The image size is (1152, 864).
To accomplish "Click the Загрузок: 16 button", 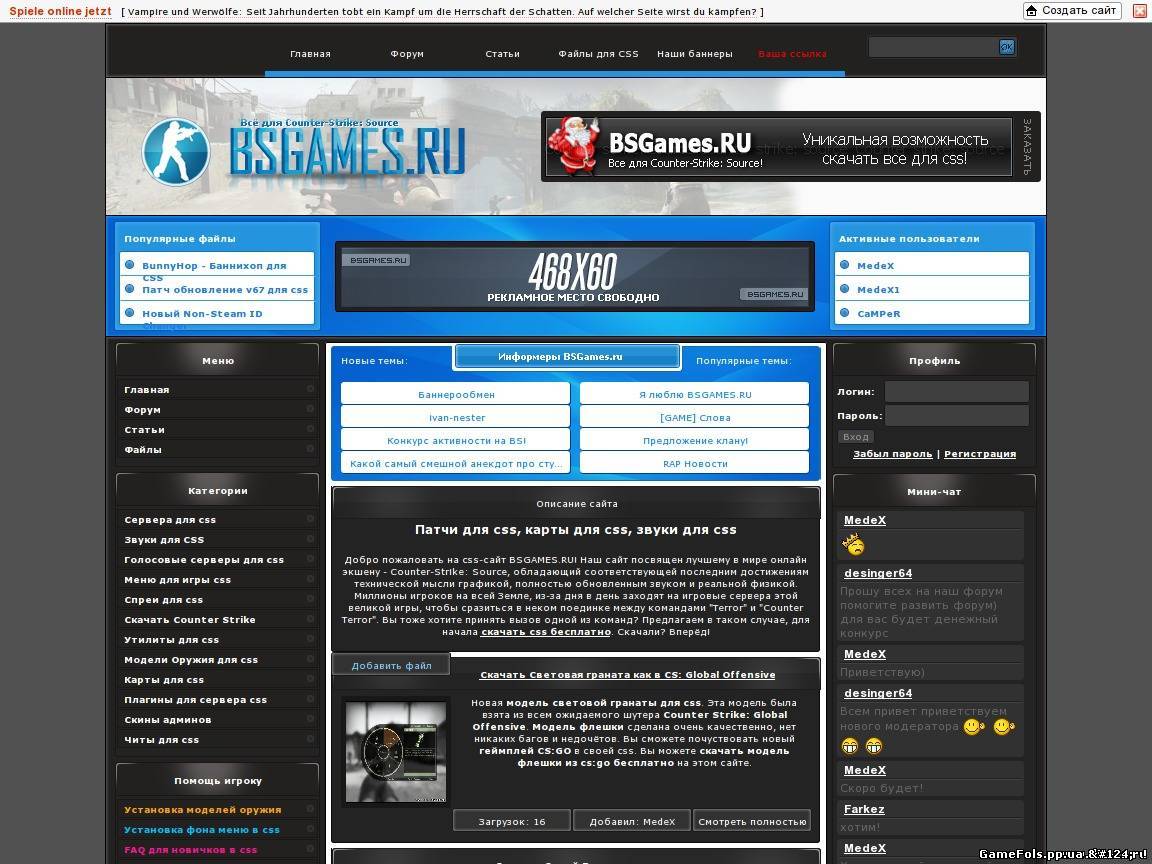I will click(512, 821).
